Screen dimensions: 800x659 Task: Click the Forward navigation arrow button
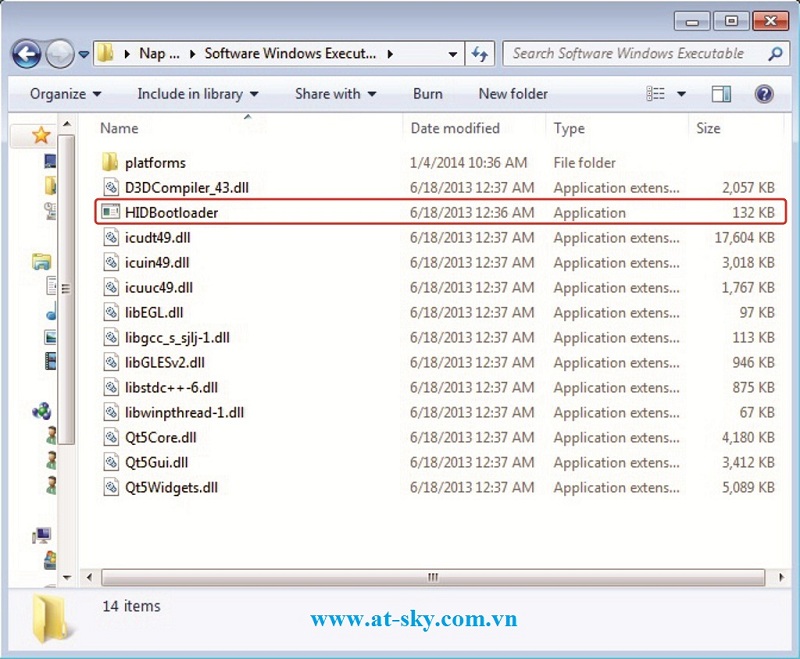[x=60, y=54]
